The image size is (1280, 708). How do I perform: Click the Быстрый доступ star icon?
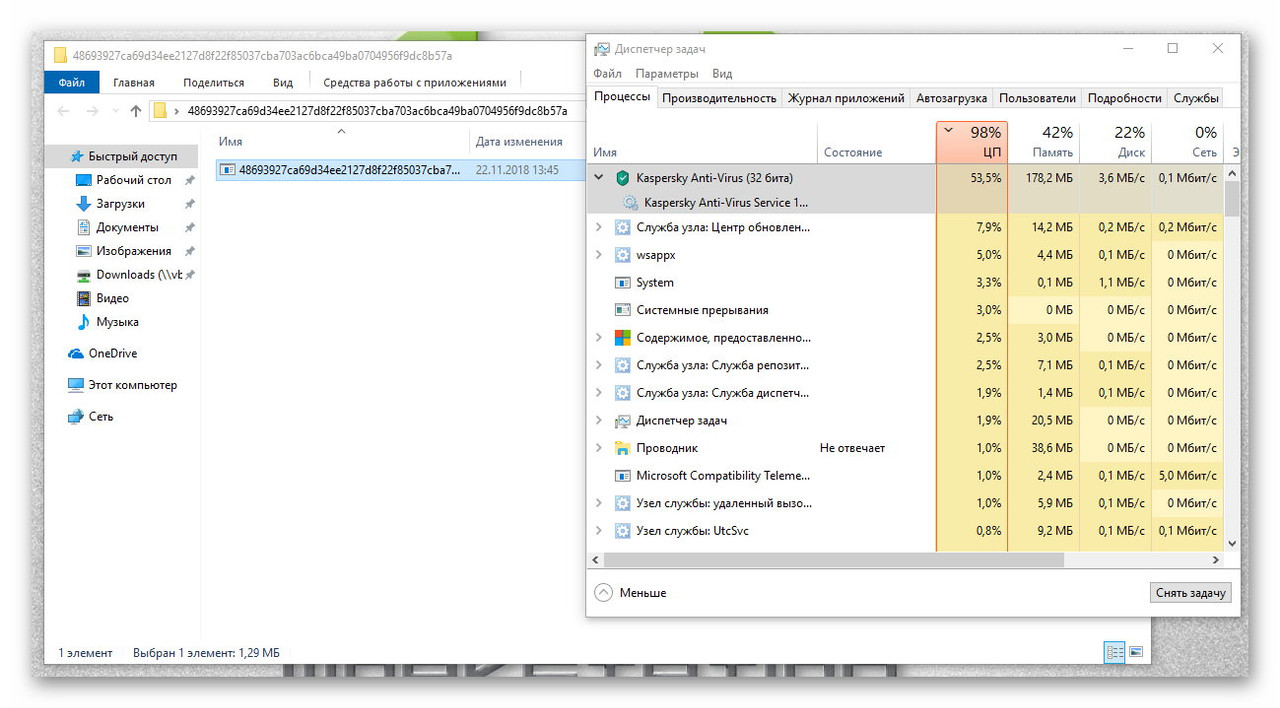[76, 157]
